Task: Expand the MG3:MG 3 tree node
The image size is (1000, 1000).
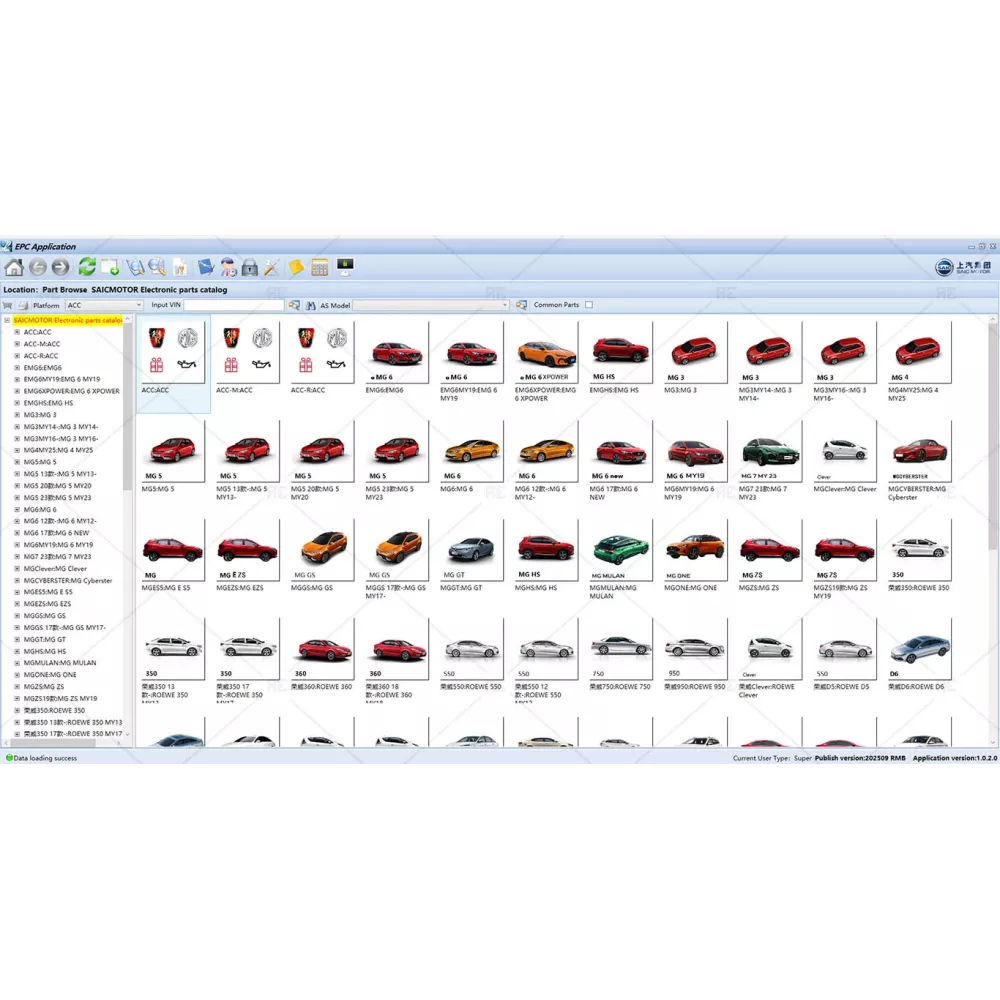Action: point(17,415)
